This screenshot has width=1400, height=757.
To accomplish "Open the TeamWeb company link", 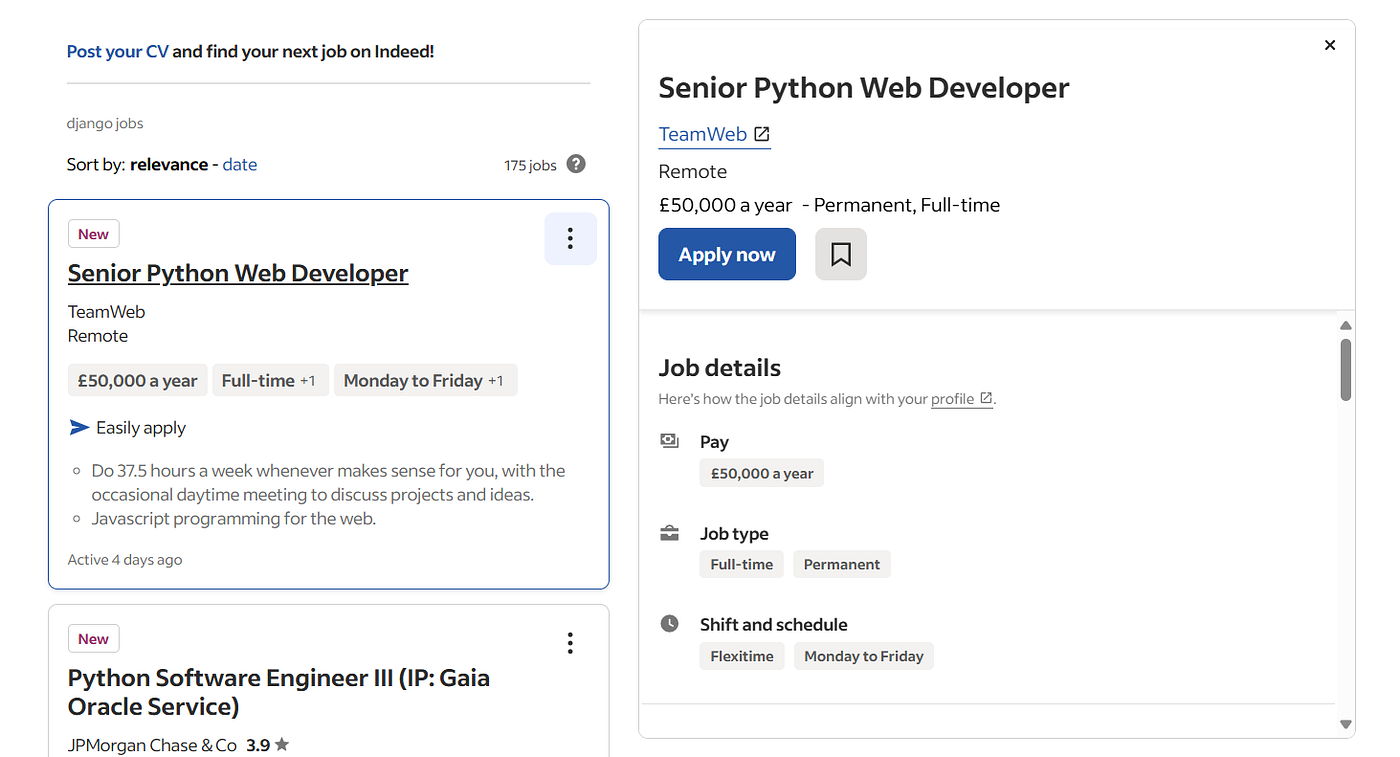I will pyautogui.click(x=703, y=134).
